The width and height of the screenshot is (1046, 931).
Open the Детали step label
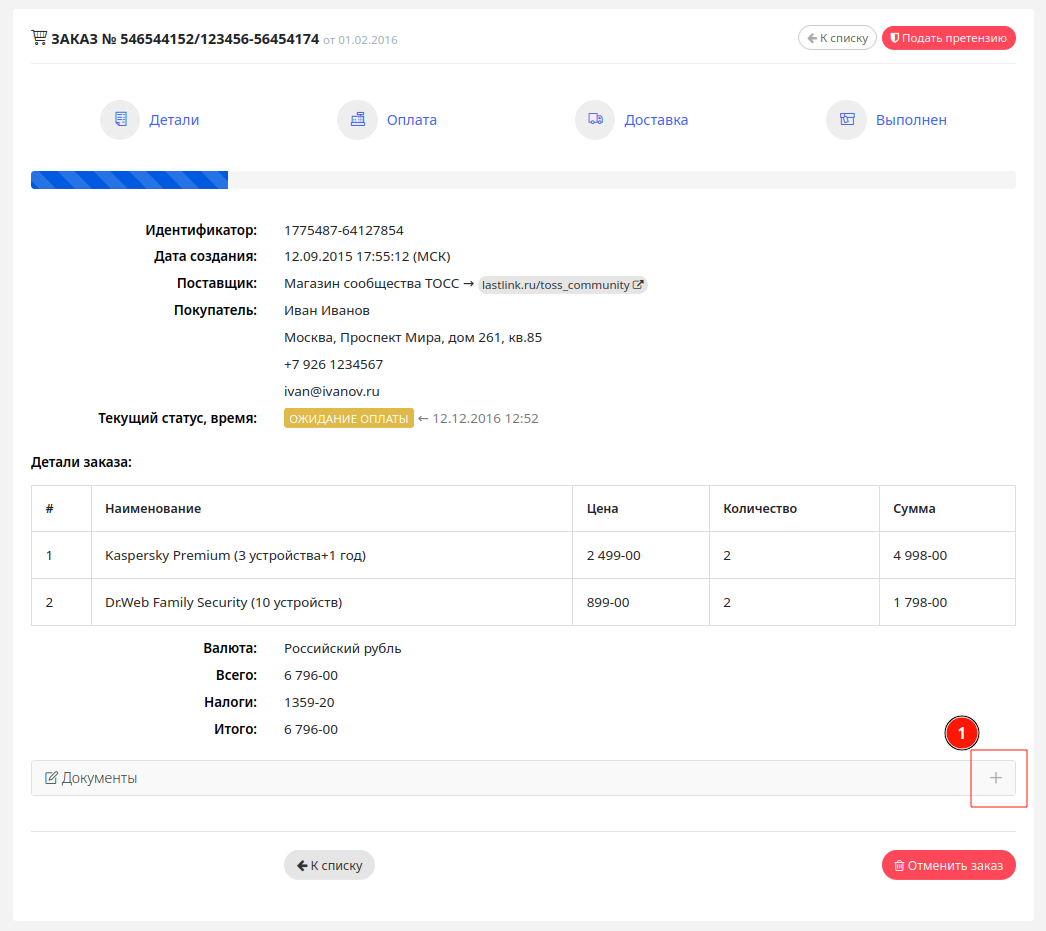174,120
